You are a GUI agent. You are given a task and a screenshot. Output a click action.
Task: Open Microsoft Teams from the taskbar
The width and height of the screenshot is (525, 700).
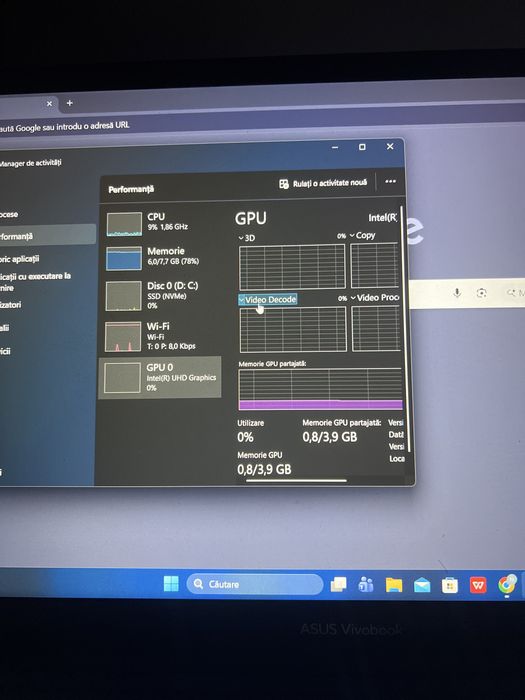pyautogui.click(x=366, y=584)
